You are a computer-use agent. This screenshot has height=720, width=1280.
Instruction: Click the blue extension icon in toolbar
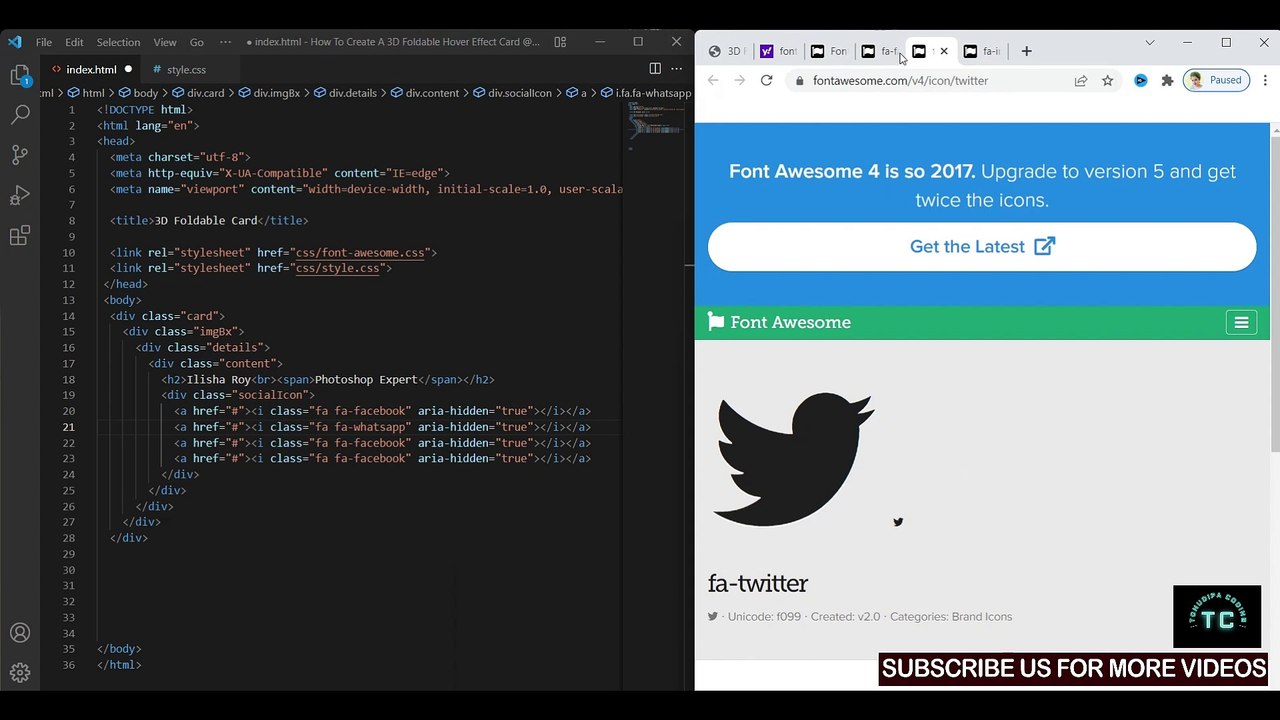tap(1140, 80)
